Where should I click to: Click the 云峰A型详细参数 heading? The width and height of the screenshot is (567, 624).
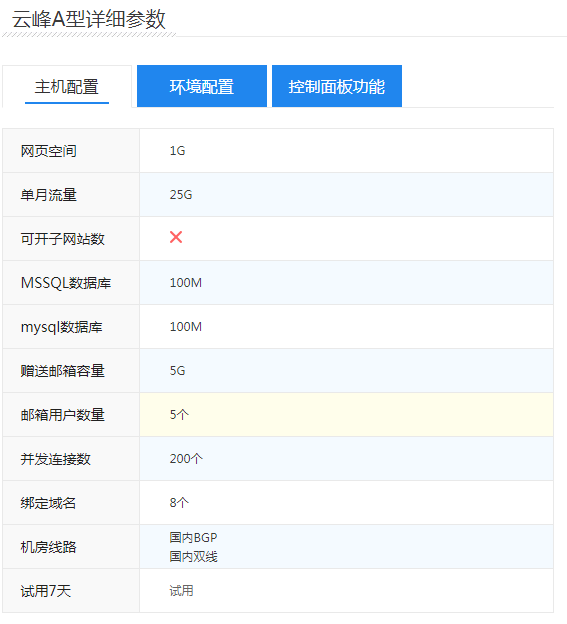pos(89,19)
